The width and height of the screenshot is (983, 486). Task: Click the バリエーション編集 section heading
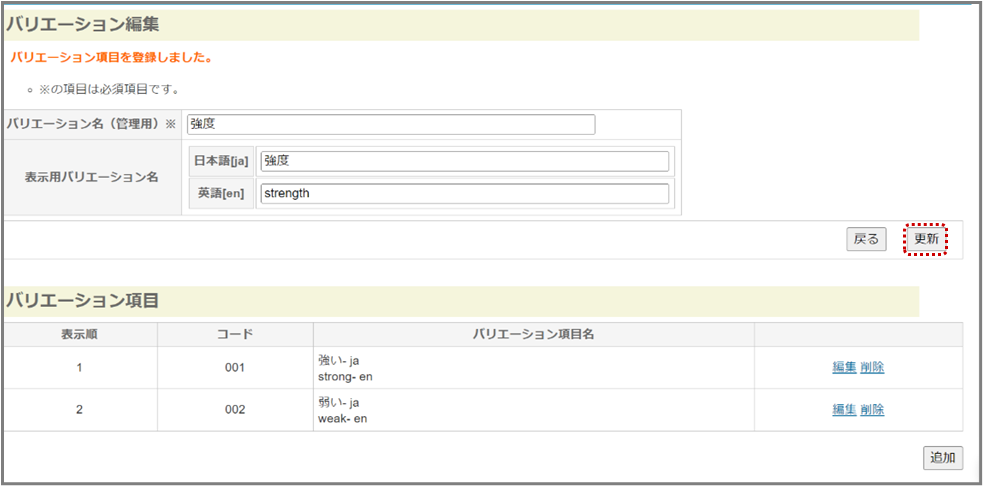[x=82, y=24]
